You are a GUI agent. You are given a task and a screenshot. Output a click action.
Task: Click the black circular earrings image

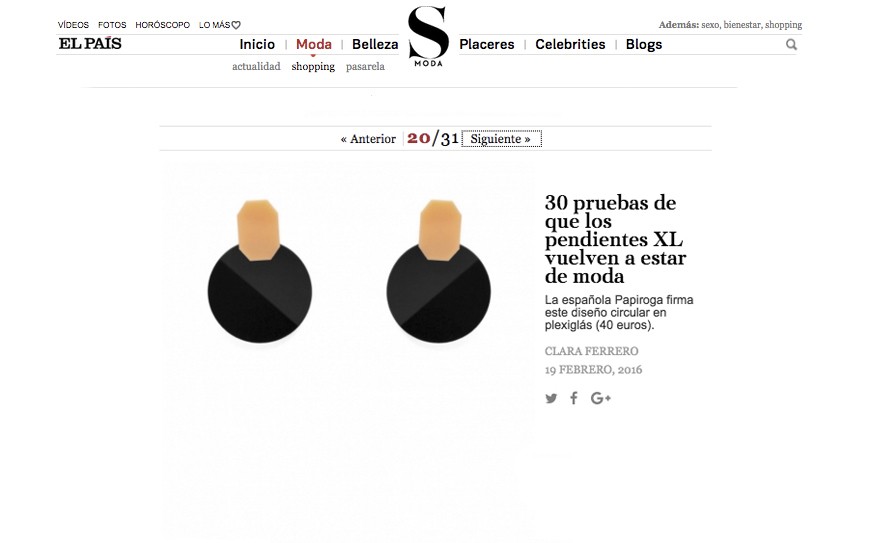tap(349, 271)
